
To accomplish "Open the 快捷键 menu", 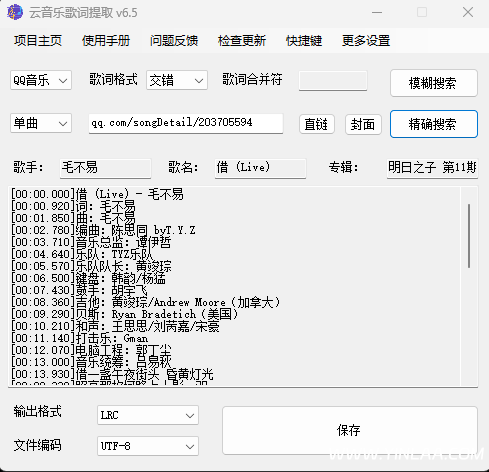I will (304, 41).
